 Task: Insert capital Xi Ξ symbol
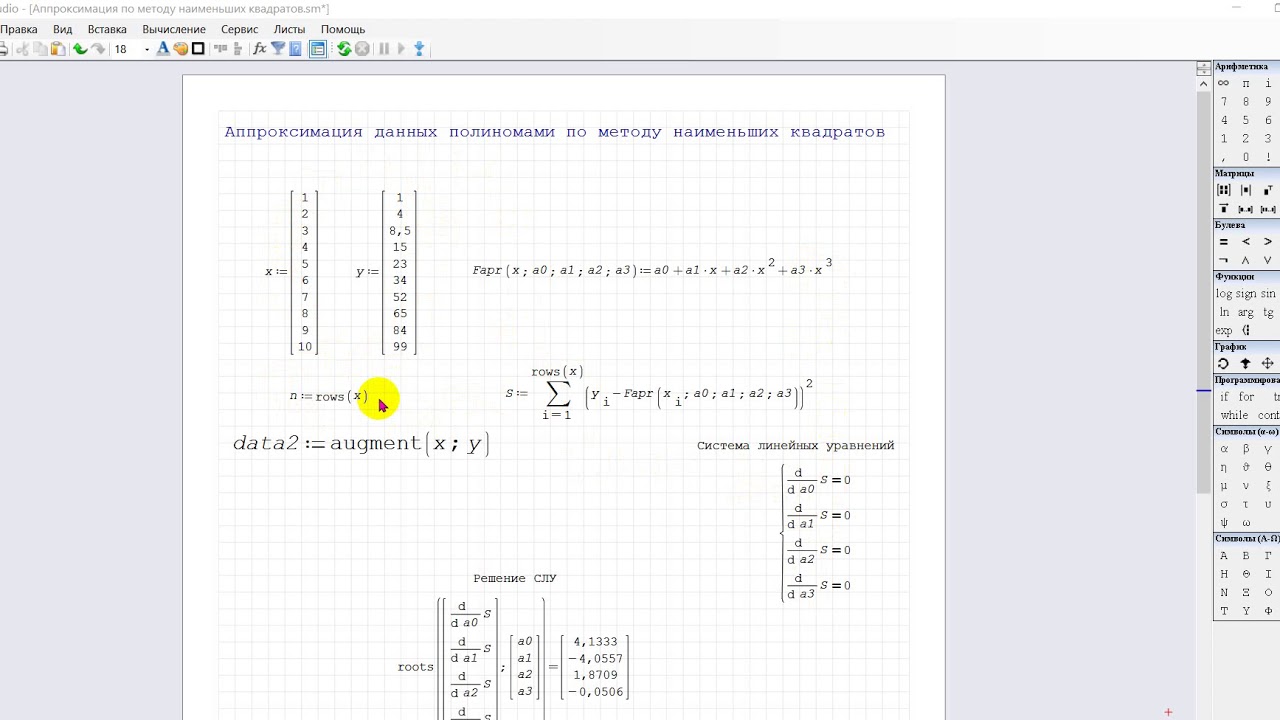tap(1246, 592)
